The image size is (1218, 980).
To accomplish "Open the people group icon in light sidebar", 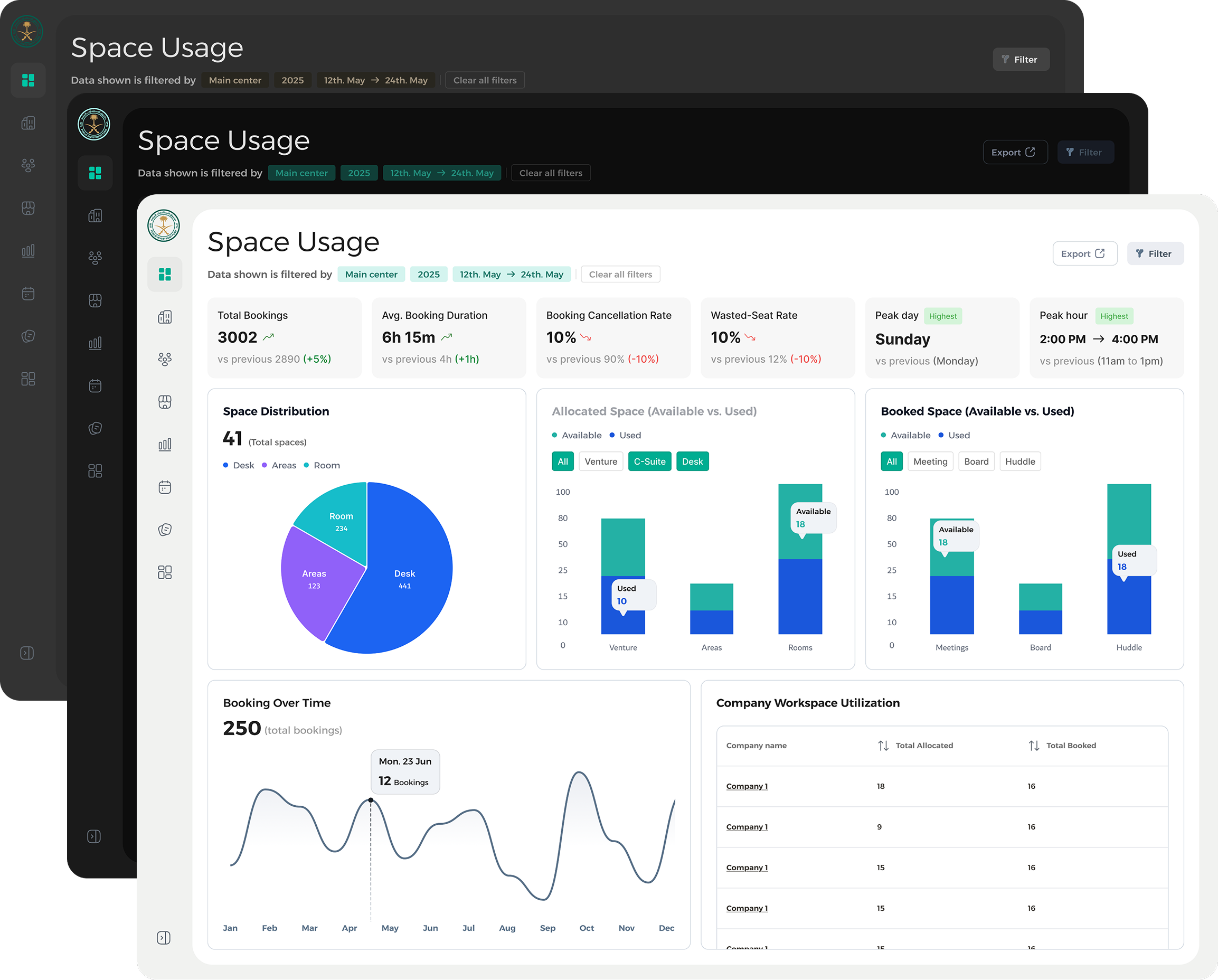I will (164, 359).
